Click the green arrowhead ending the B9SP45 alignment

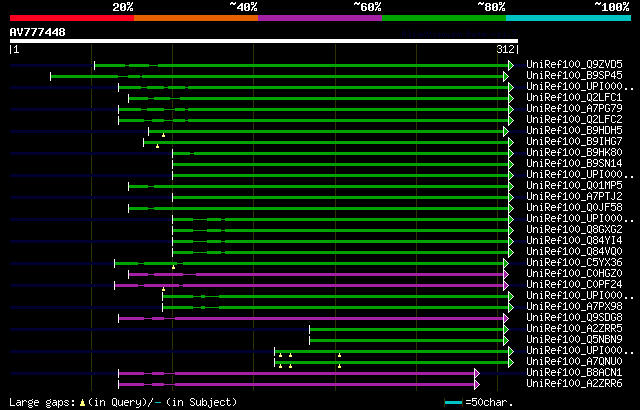click(x=506, y=76)
